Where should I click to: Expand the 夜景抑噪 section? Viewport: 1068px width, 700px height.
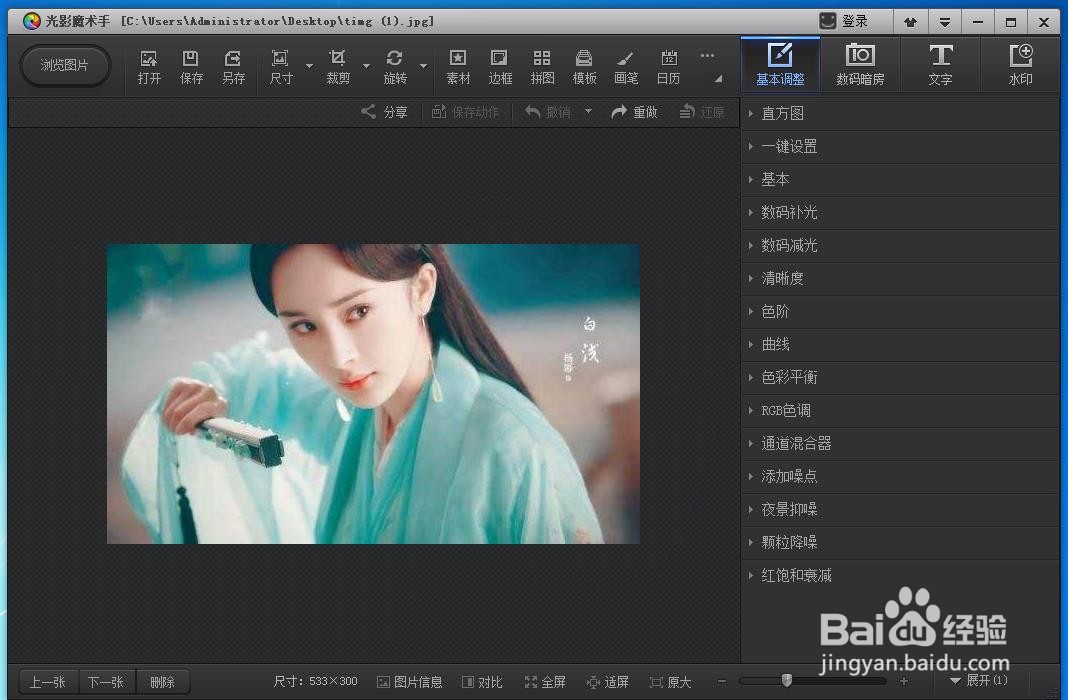900,509
